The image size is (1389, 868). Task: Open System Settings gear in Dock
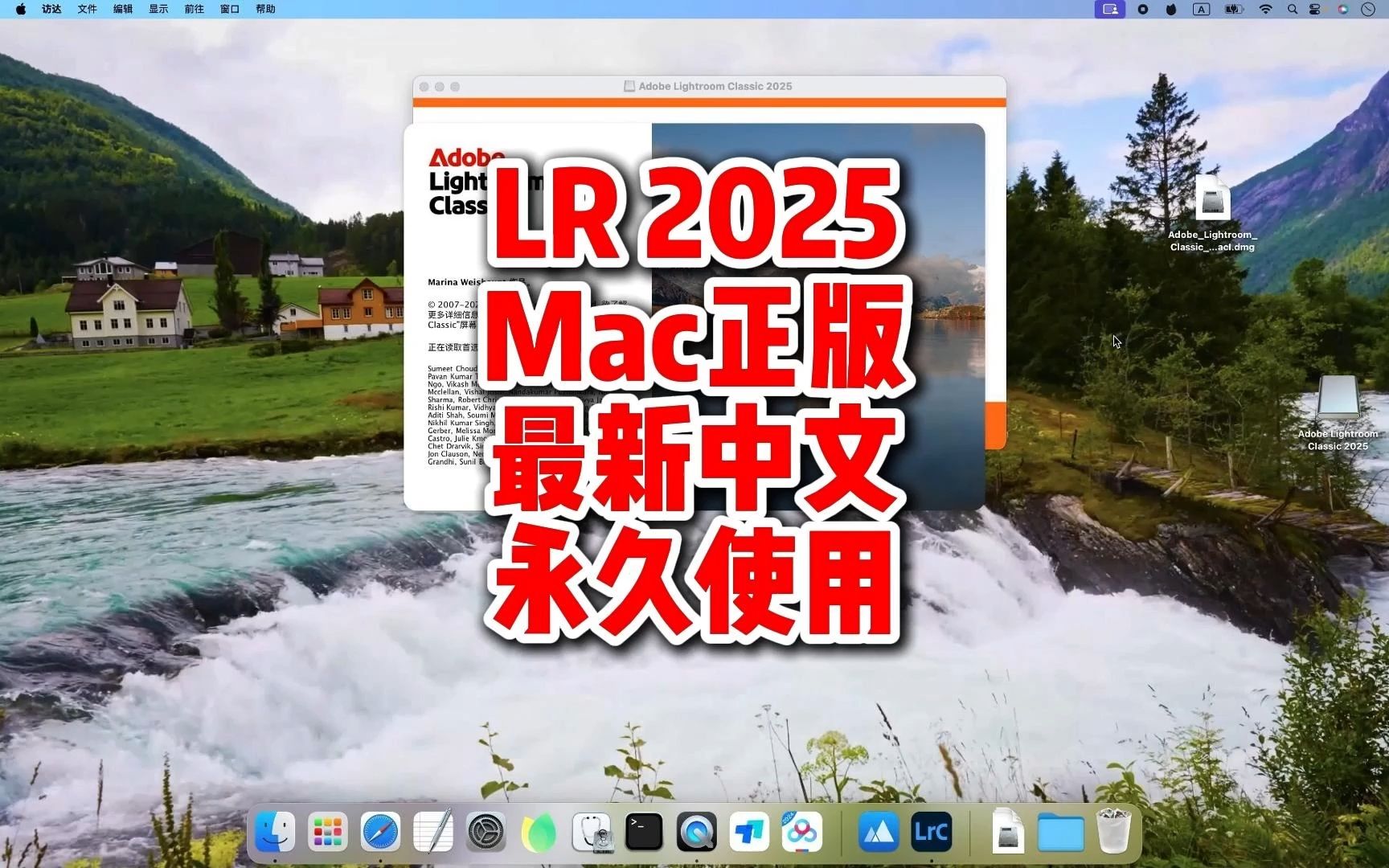pyautogui.click(x=486, y=832)
